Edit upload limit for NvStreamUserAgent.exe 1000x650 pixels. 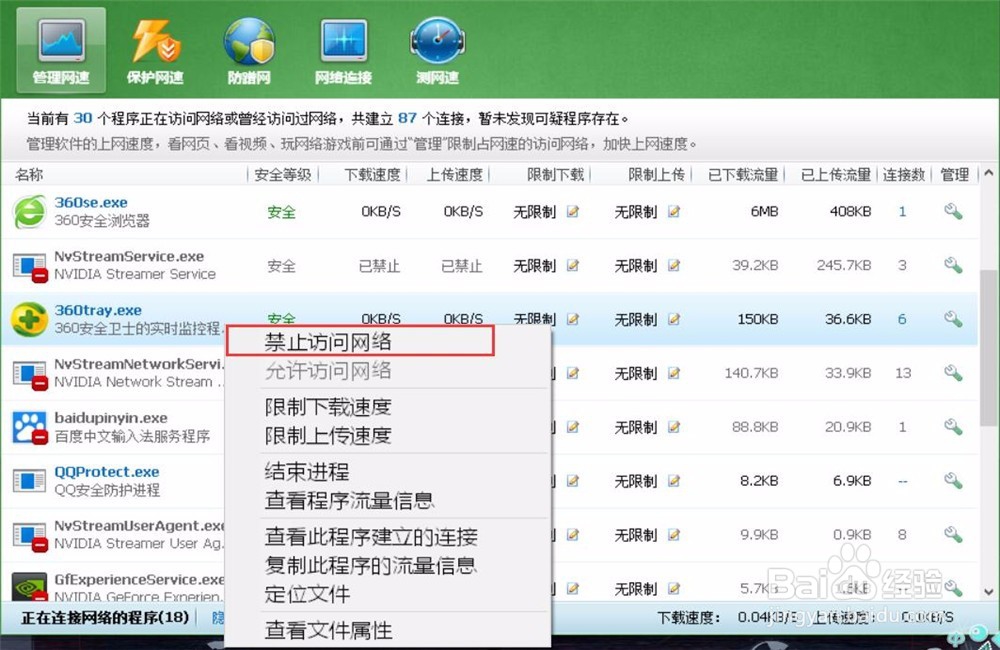pyautogui.click(x=673, y=535)
